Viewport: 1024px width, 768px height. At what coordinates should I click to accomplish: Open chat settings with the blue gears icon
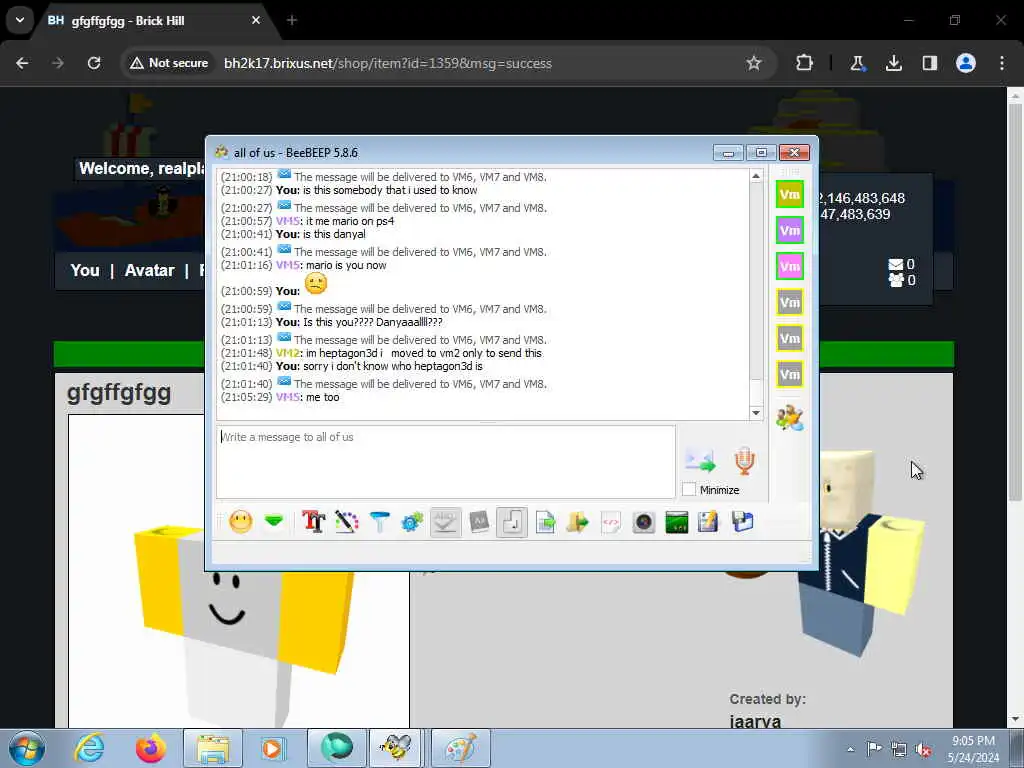(x=412, y=522)
